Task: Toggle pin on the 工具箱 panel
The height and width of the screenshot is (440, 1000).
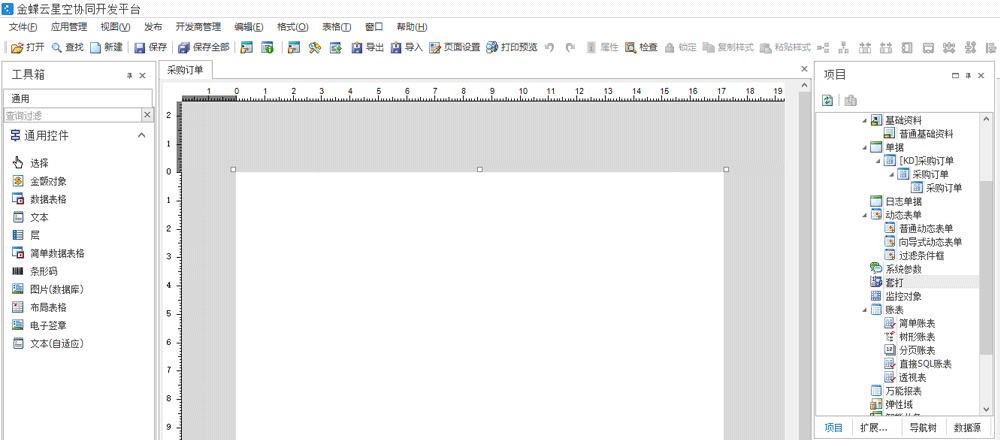Action: pyautogui.click(x=129, y=76)
